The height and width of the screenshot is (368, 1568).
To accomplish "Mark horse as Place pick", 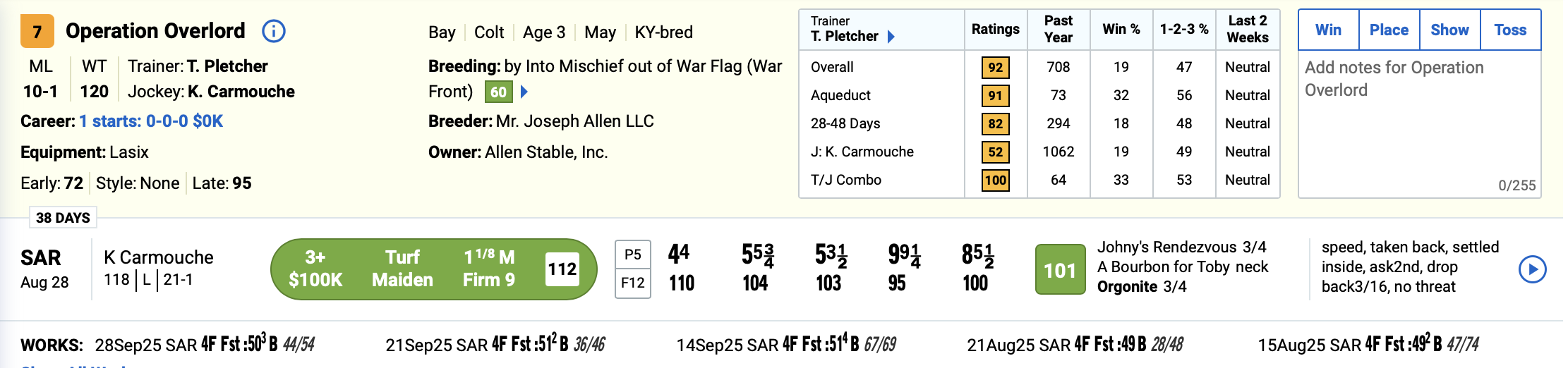I will coord(1389,30).
